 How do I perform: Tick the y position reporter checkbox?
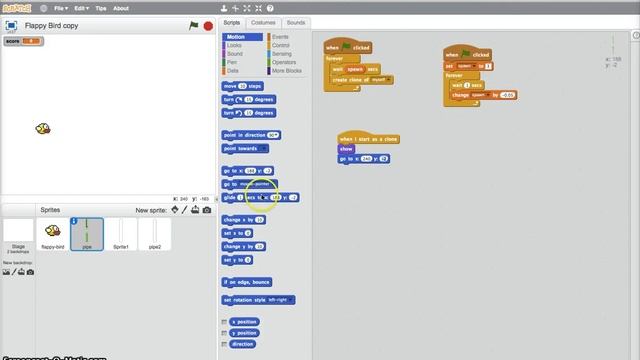(x=224, y=333)
